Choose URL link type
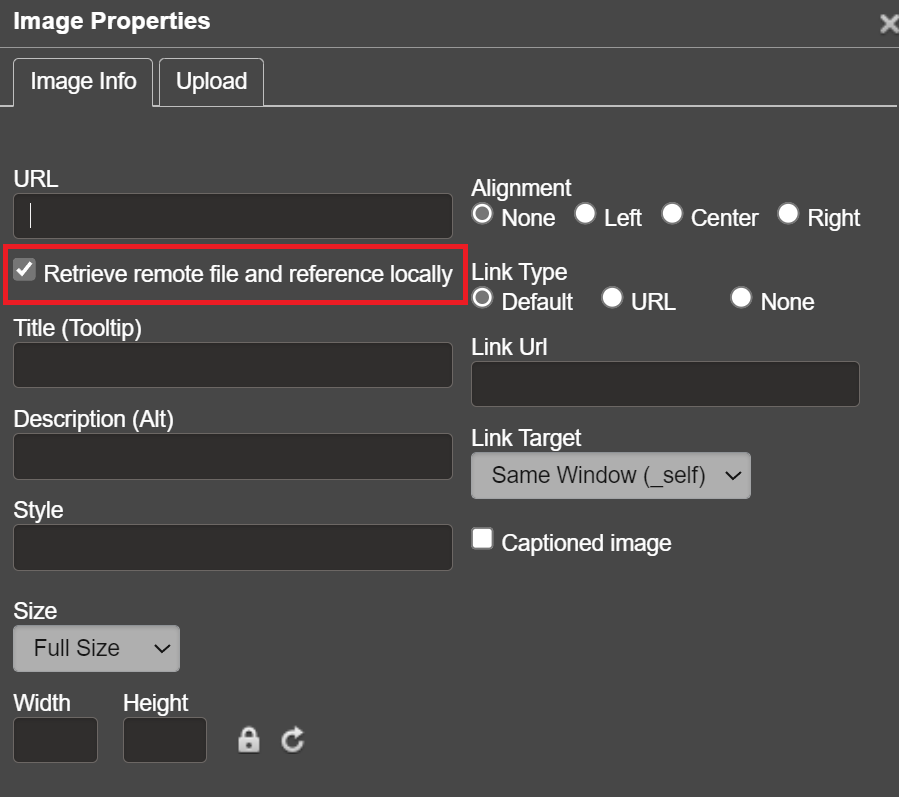 click(x=612, y=298)
